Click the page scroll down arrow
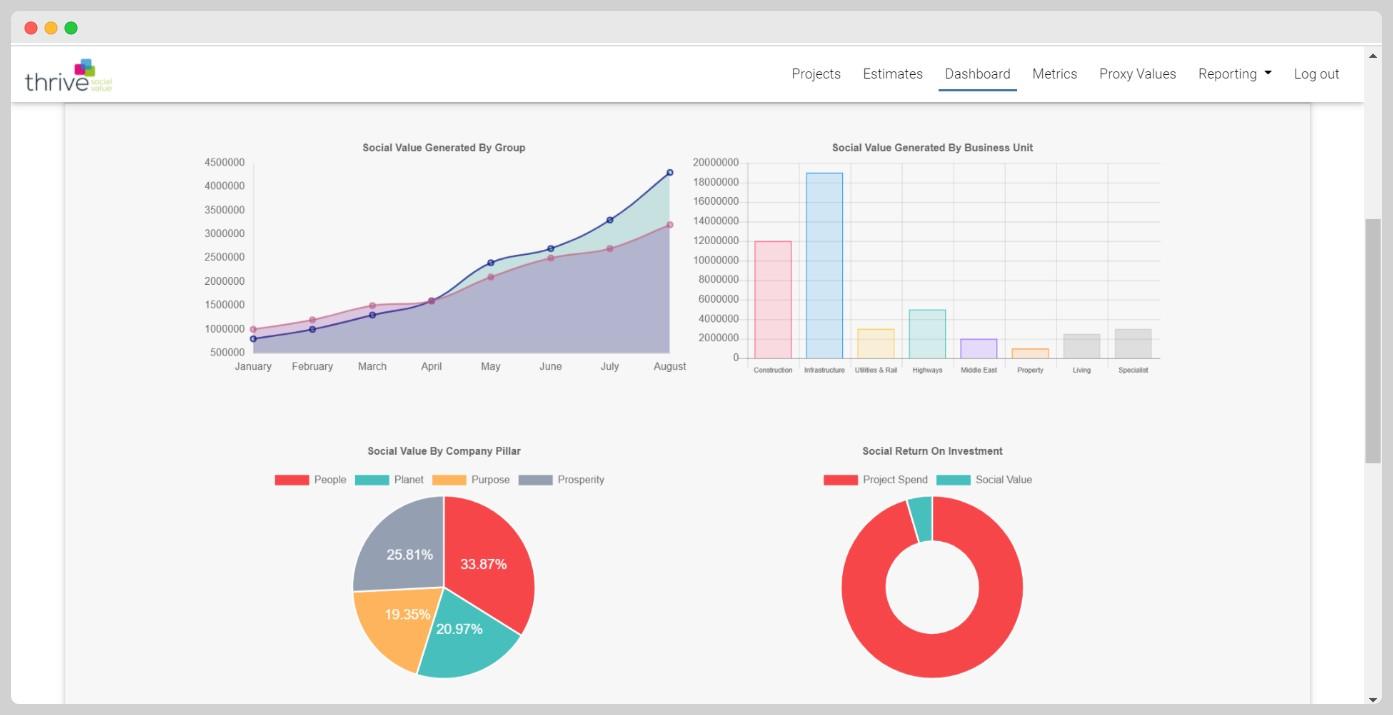Viewport: 1393px width, 715px height. (x=1373, y=699)
